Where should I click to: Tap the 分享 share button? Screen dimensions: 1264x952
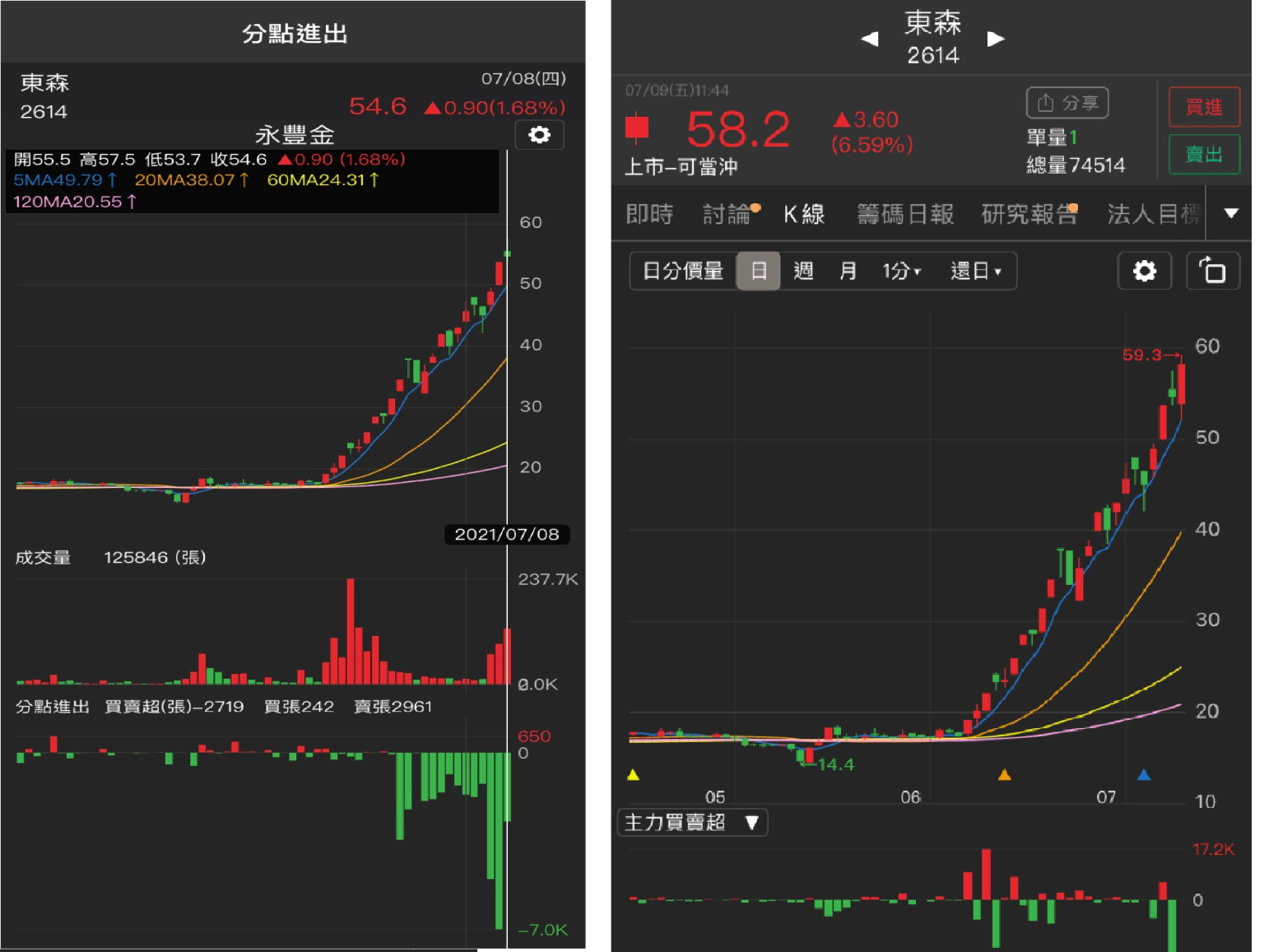[x=1066, y=103]
